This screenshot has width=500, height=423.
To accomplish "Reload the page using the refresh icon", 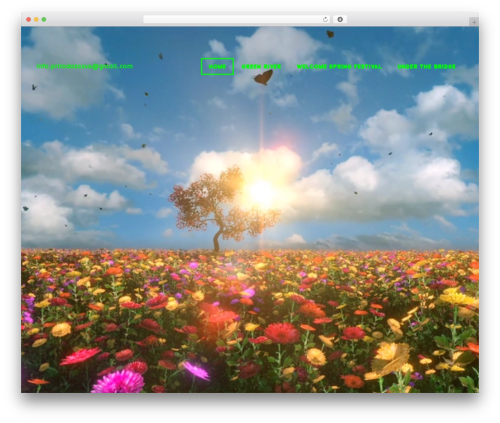I will pos(325,20).
